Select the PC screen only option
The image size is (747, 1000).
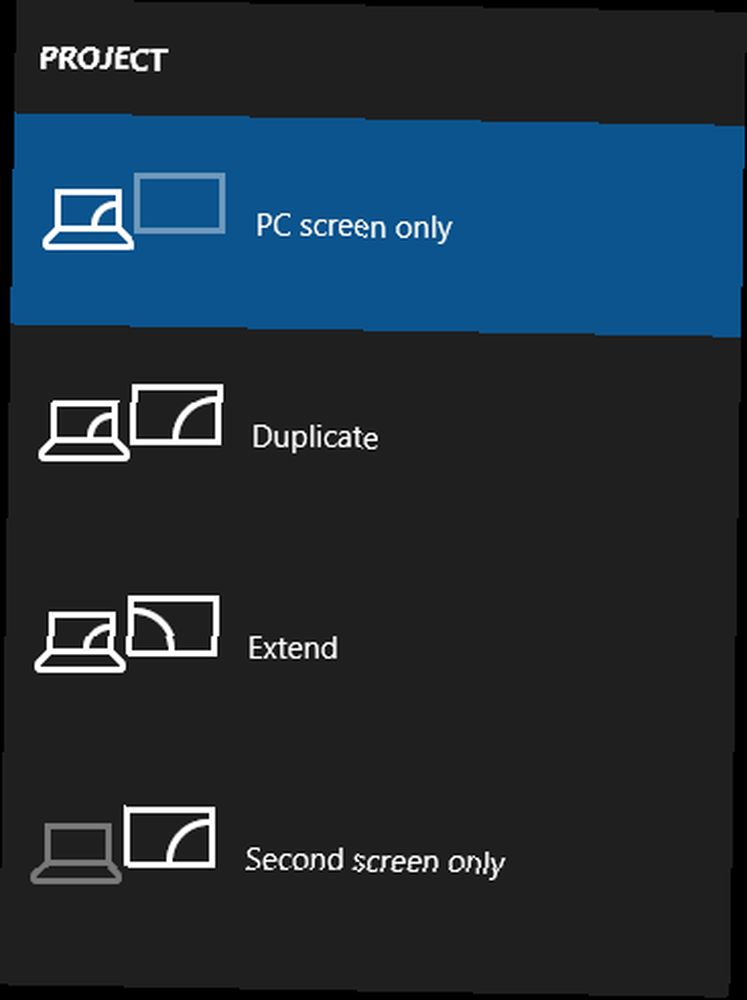pyautogui.click(x=376, y=224)
